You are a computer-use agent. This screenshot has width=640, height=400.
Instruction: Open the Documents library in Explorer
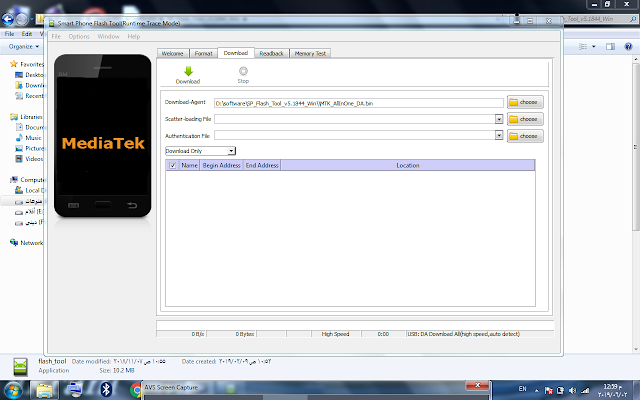tap(29, 127)
